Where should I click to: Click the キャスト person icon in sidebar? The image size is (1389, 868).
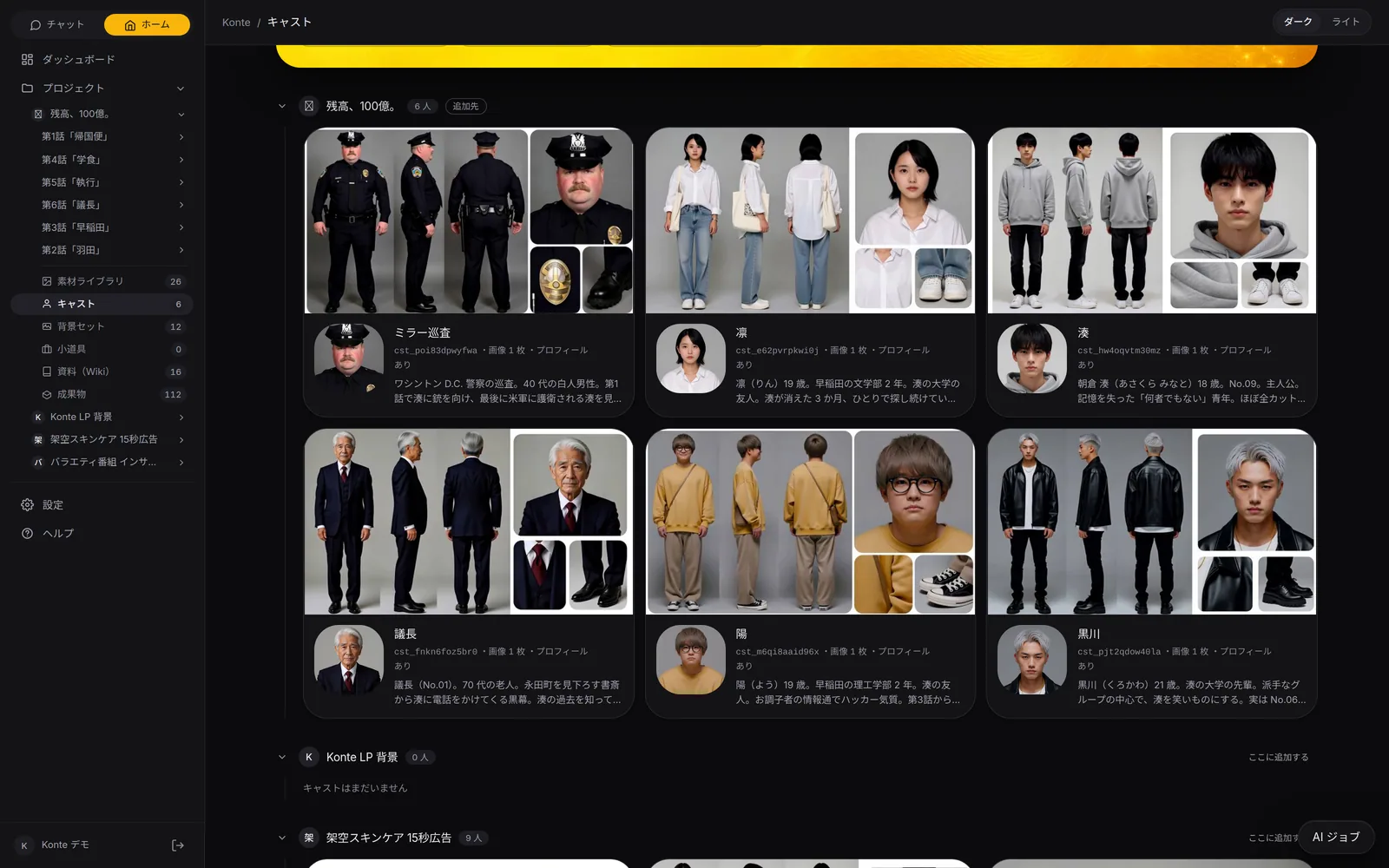(x=47, y=304)
